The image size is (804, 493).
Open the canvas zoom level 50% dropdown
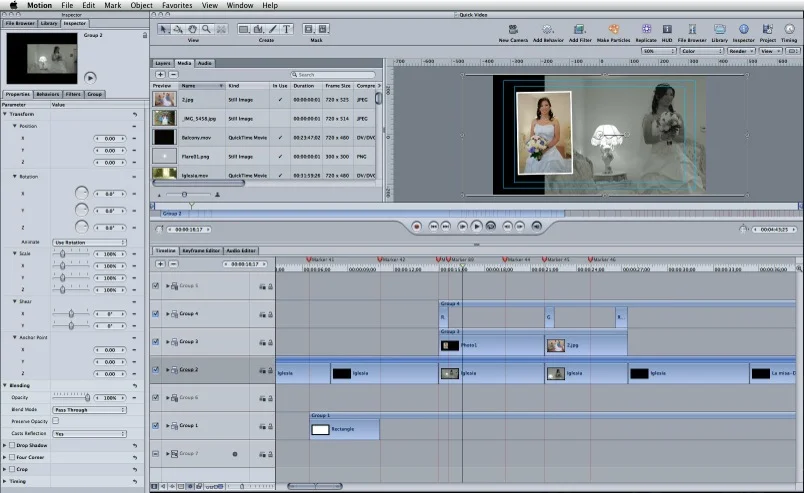(659, 51)
